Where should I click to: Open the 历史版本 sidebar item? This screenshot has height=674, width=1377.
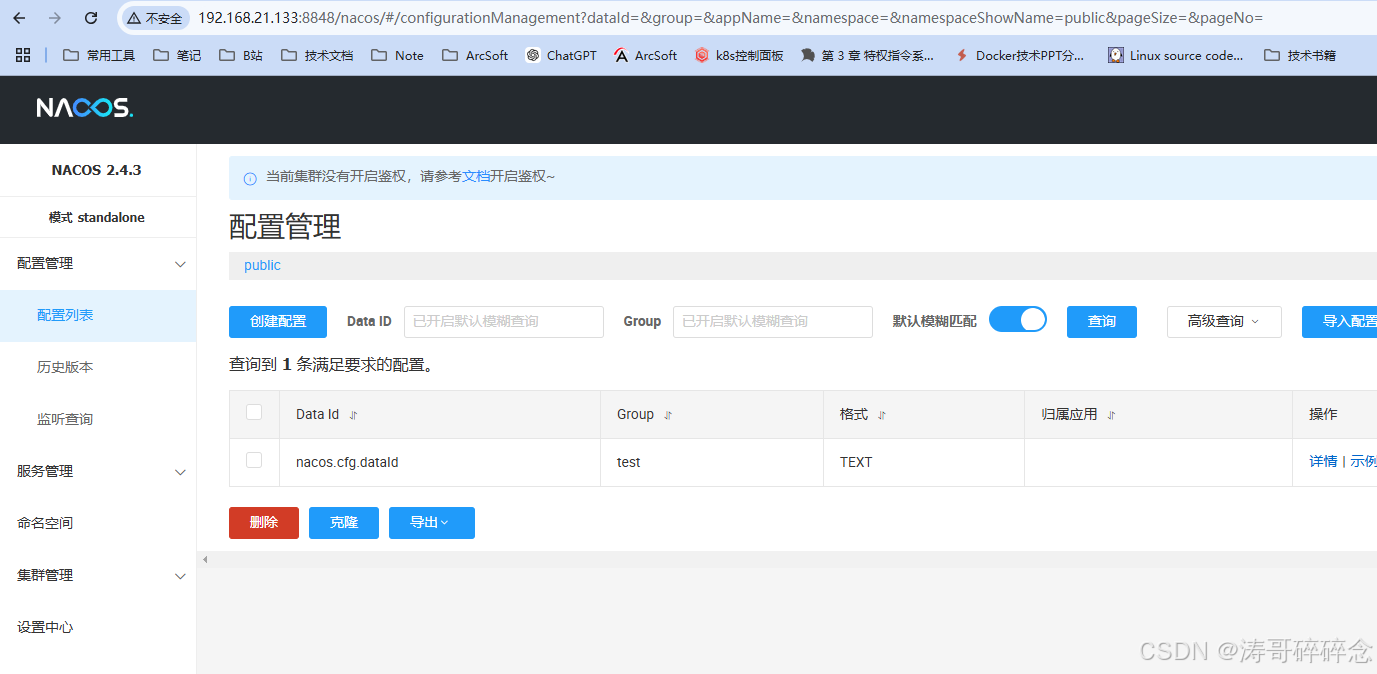click(66, 367)
